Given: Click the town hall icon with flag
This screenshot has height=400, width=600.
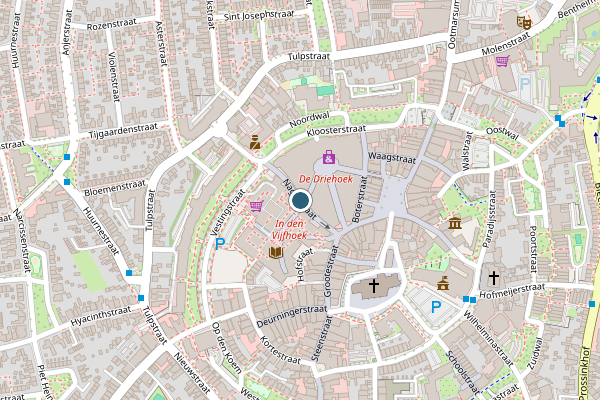Looking at the screenshot, I should pyautogui.click(x=443, y=284).
